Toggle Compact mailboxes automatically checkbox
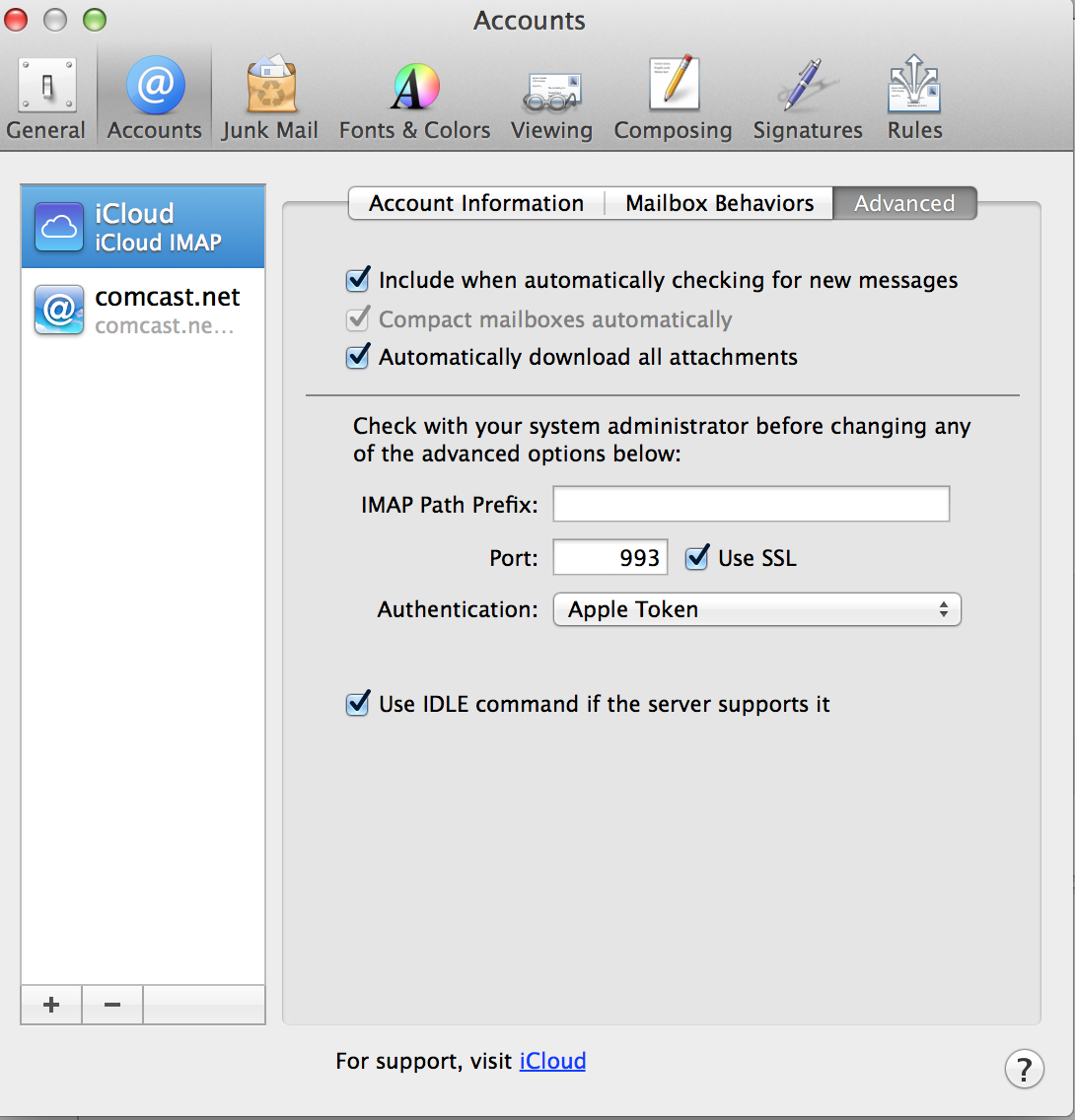The image size is (1075, 1120). (358, 318)
